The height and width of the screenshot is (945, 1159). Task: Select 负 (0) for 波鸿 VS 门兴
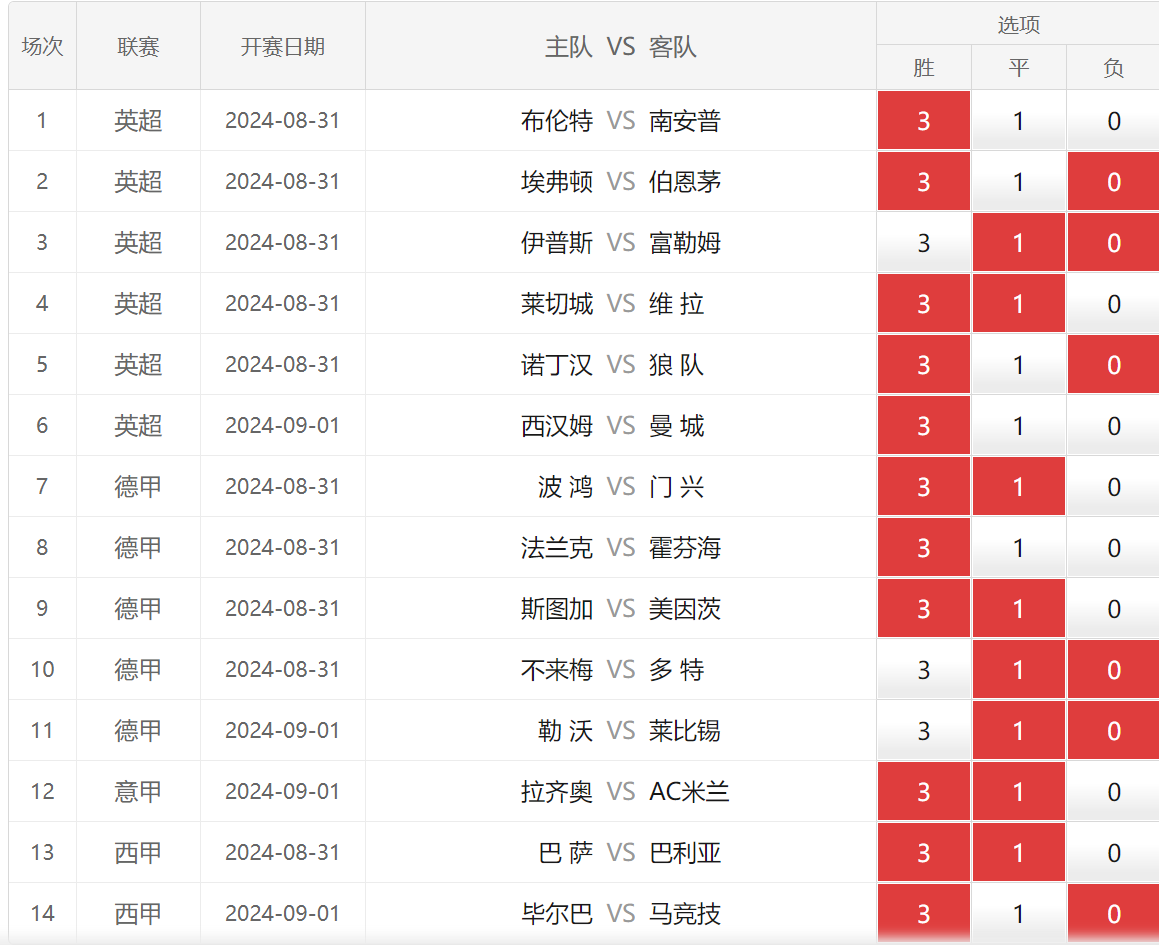1114,487
